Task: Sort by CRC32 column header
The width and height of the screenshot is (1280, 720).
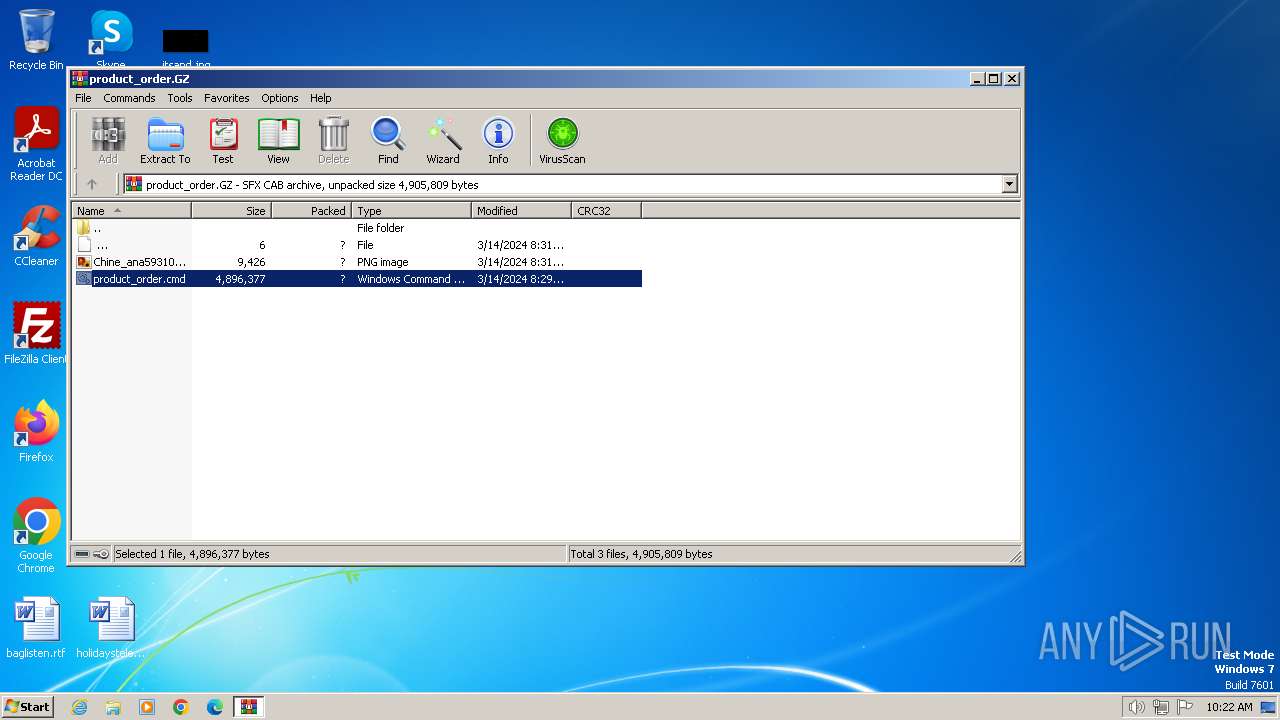Action: tap(607, 211)
